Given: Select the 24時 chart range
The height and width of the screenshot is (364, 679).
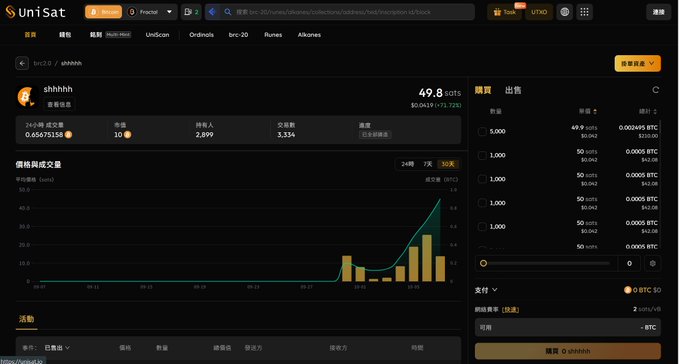Looking at the screenshot, I should coord(407,164).
